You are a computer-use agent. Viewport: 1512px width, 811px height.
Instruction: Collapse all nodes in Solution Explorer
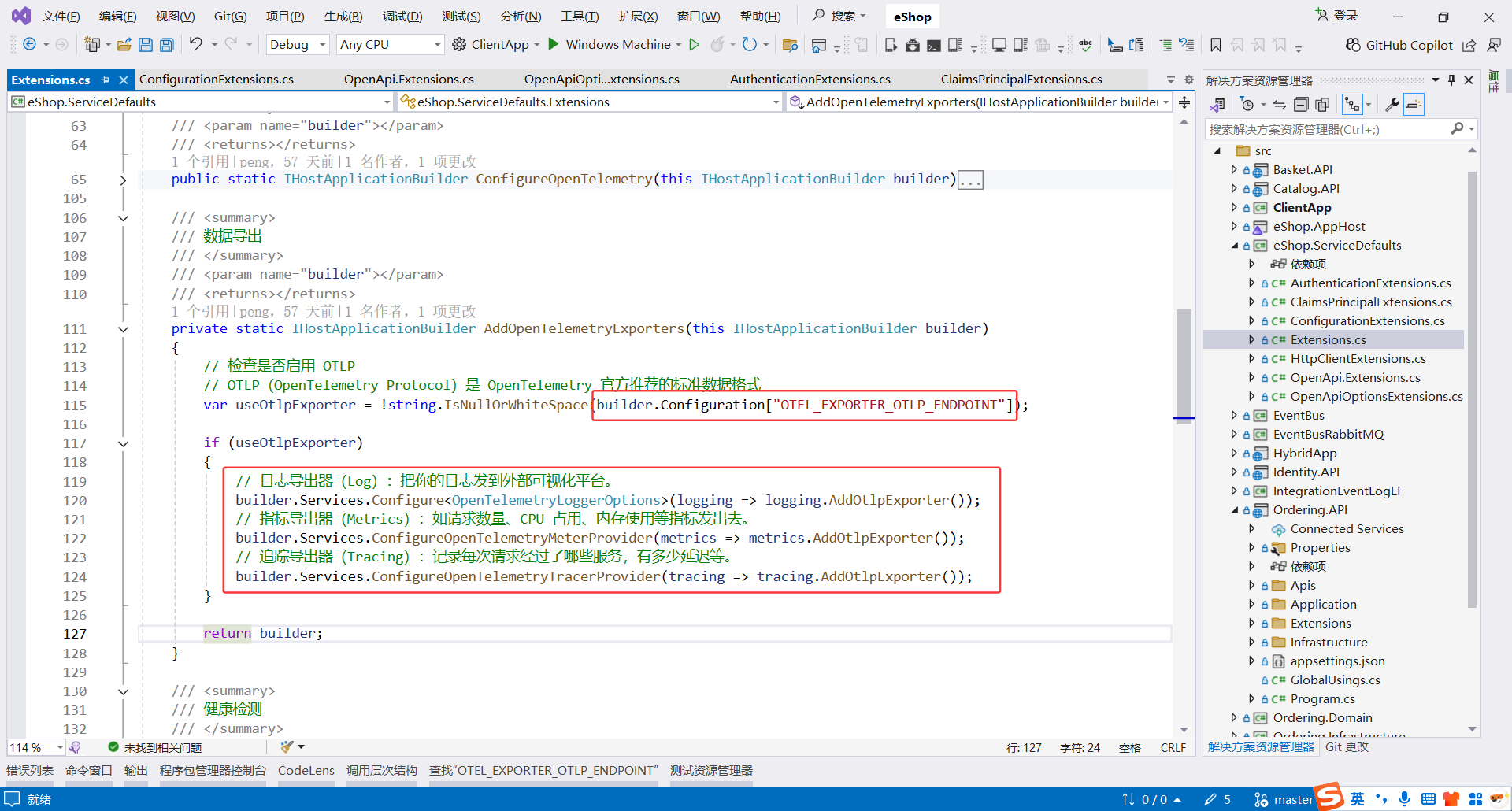[1301, 105]
